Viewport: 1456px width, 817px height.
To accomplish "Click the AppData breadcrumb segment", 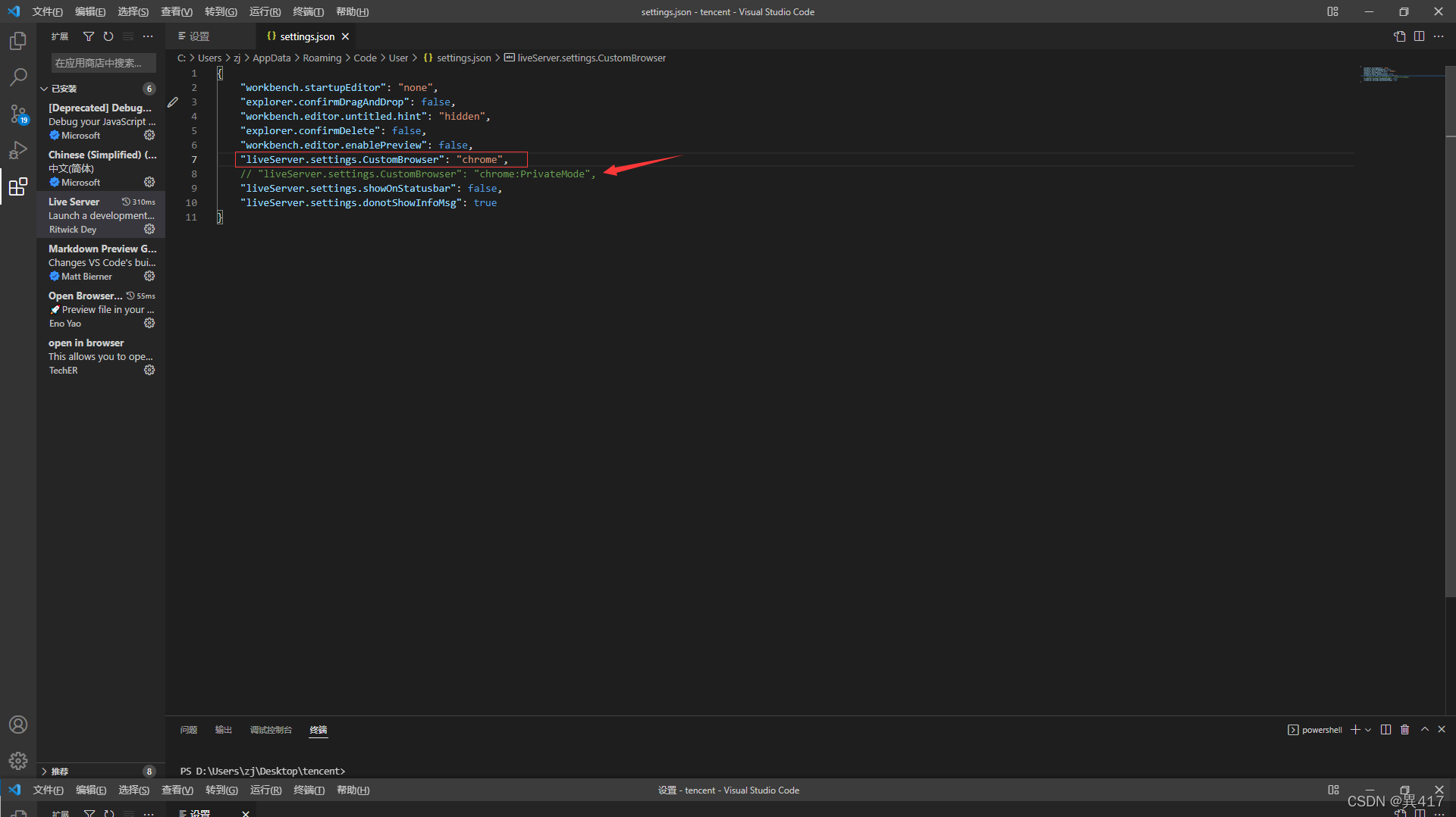I will (271, 58).
